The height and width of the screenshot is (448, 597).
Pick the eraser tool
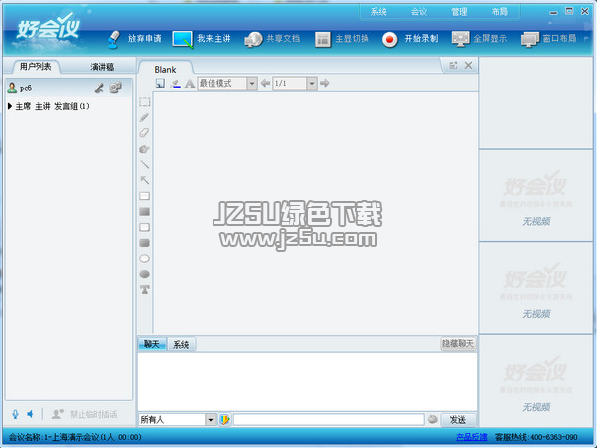tap(144, 133)
